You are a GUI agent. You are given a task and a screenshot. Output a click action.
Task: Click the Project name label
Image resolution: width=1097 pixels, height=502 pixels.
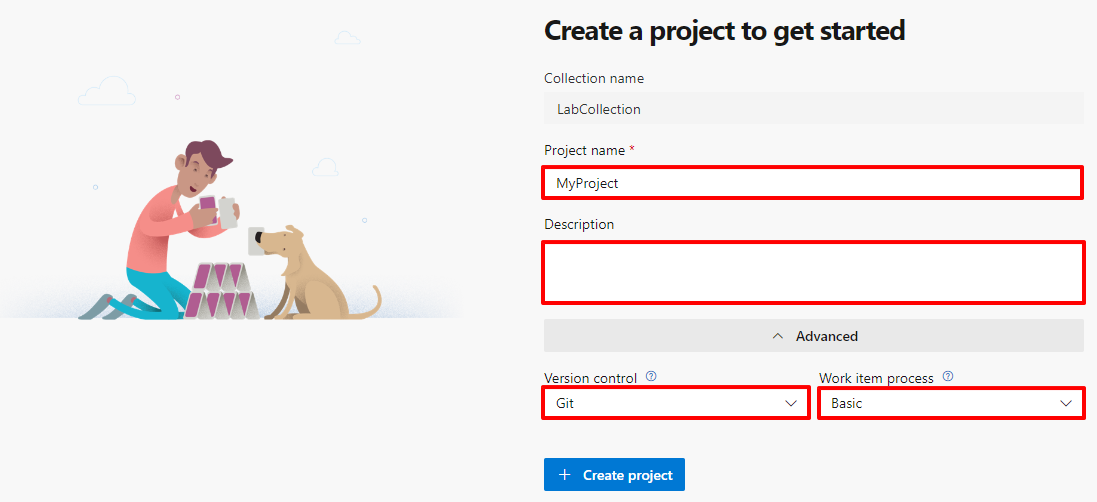point(585,150)
